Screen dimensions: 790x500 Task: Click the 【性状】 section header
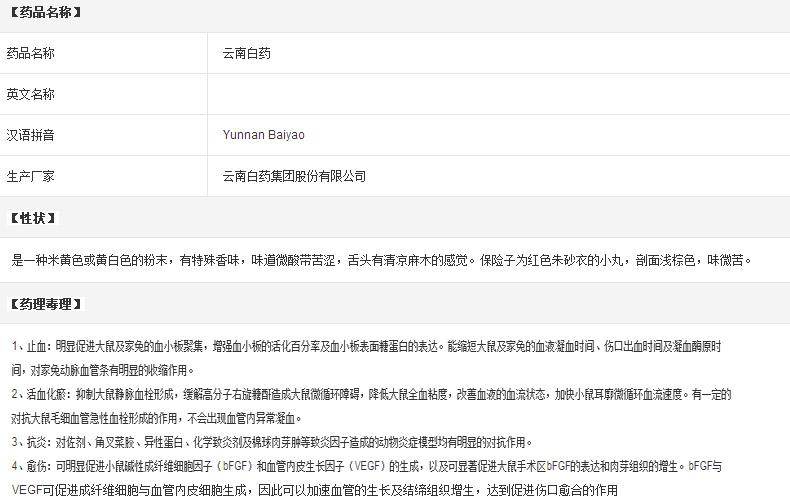pyautogui.click(x=33, y=218)
